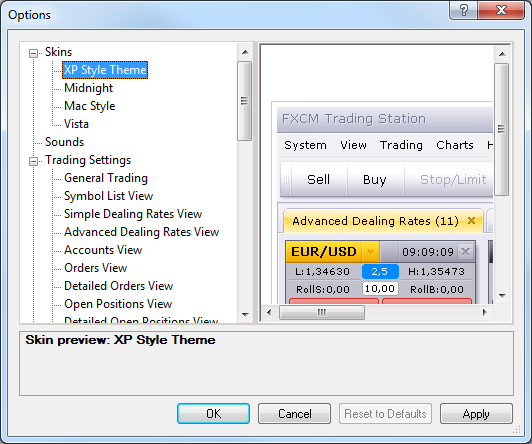The image size is (532, 444).
Task: Click tree list scroll up arrow
Action: click(245, 52)
